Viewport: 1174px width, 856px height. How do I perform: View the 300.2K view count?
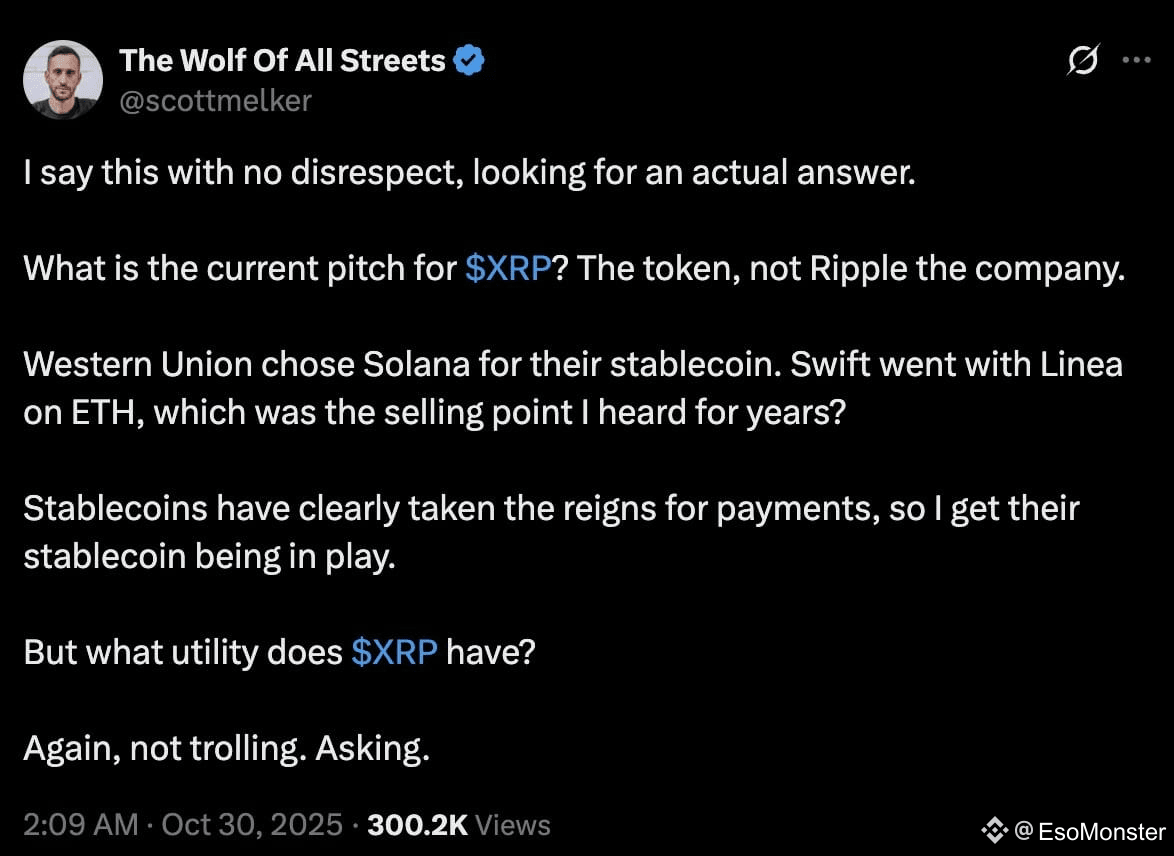(418, 825)
